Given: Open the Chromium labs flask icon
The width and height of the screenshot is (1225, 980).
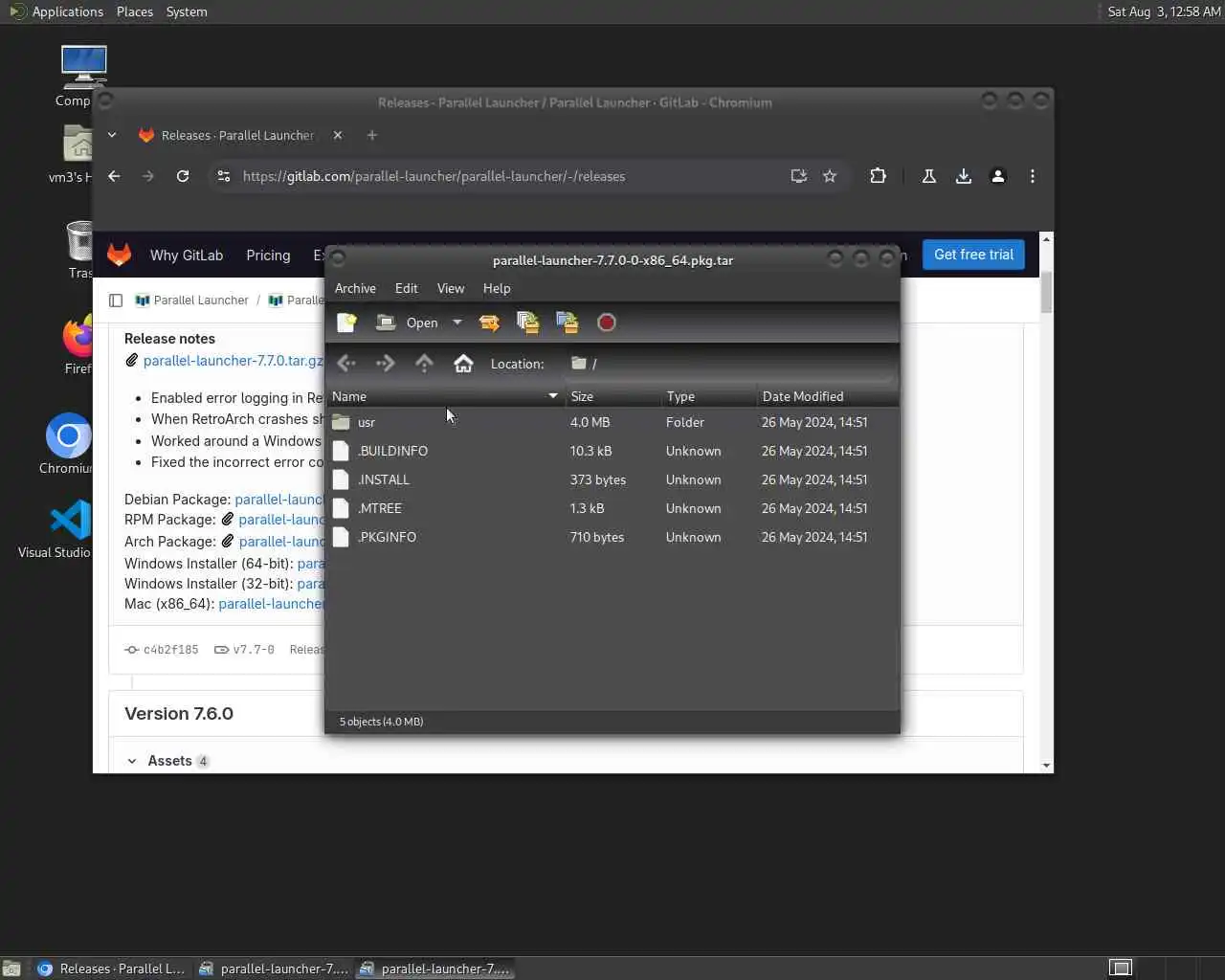Looking at the screenshot, I should coord(928,176).
